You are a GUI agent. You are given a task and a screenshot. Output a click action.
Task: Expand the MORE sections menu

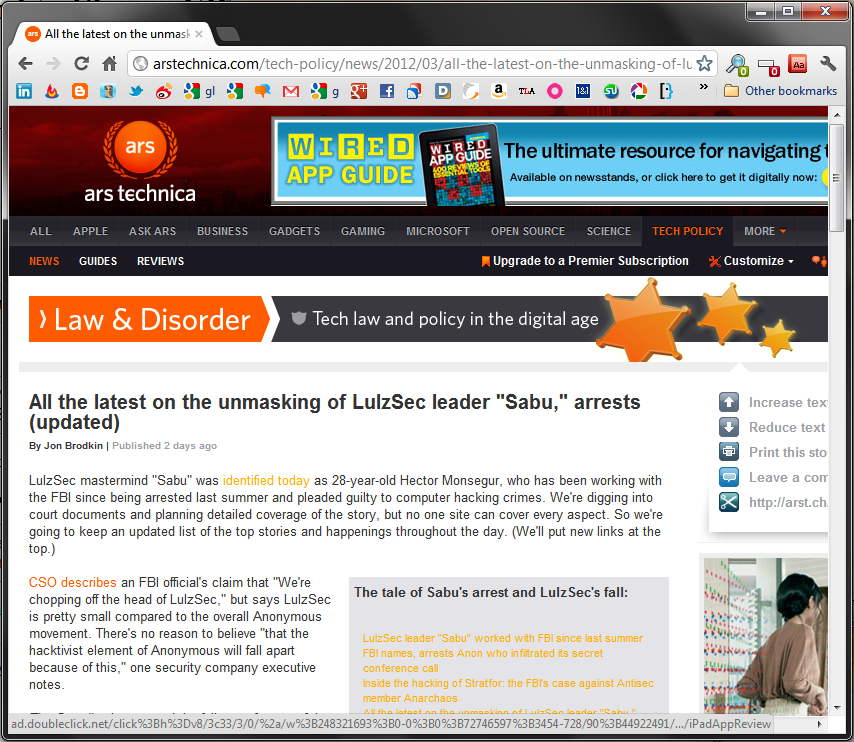click(x=765, y=231)
